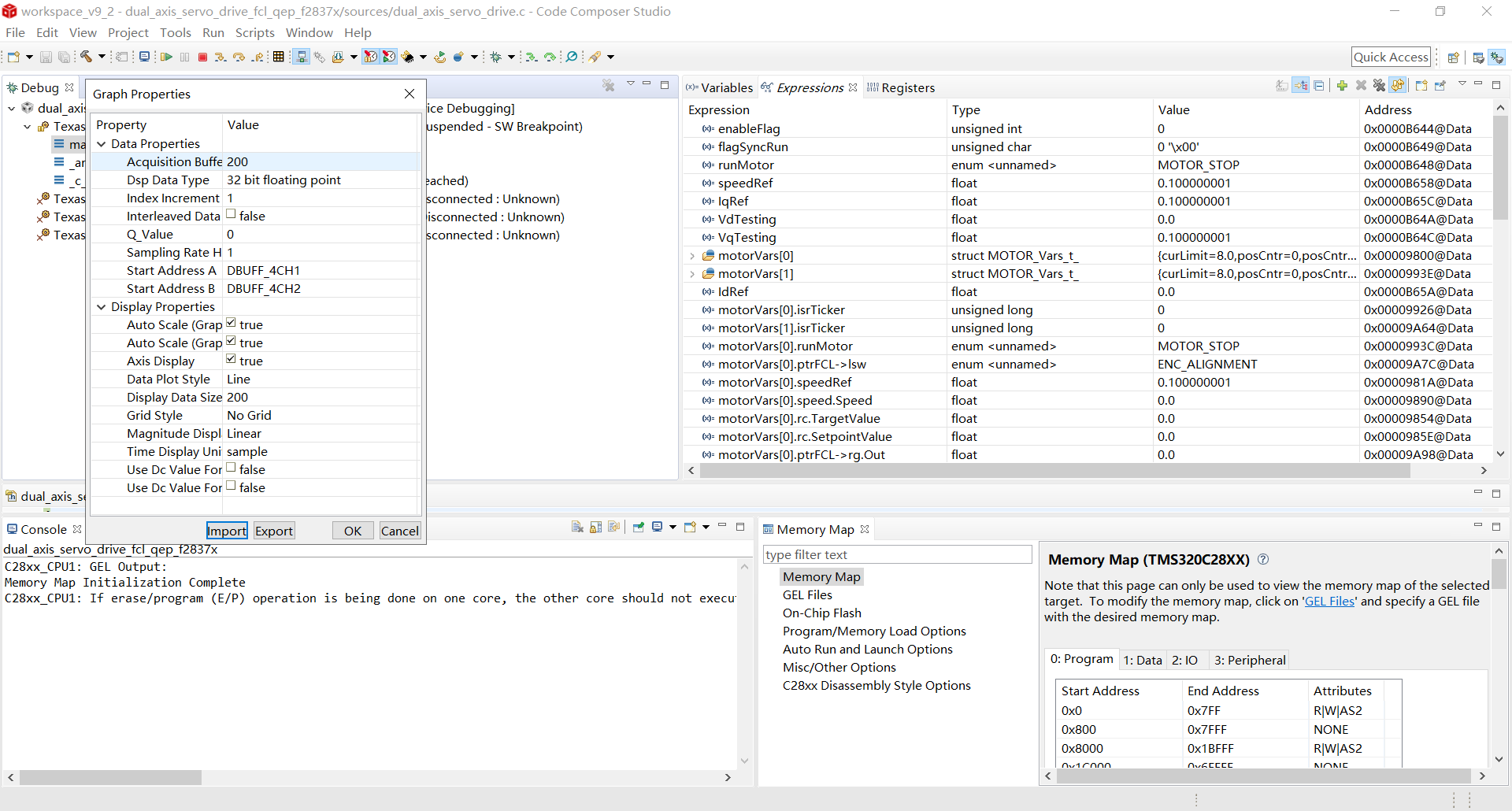Uncheck the first Auto Scale checkbox

pos(231,323)
